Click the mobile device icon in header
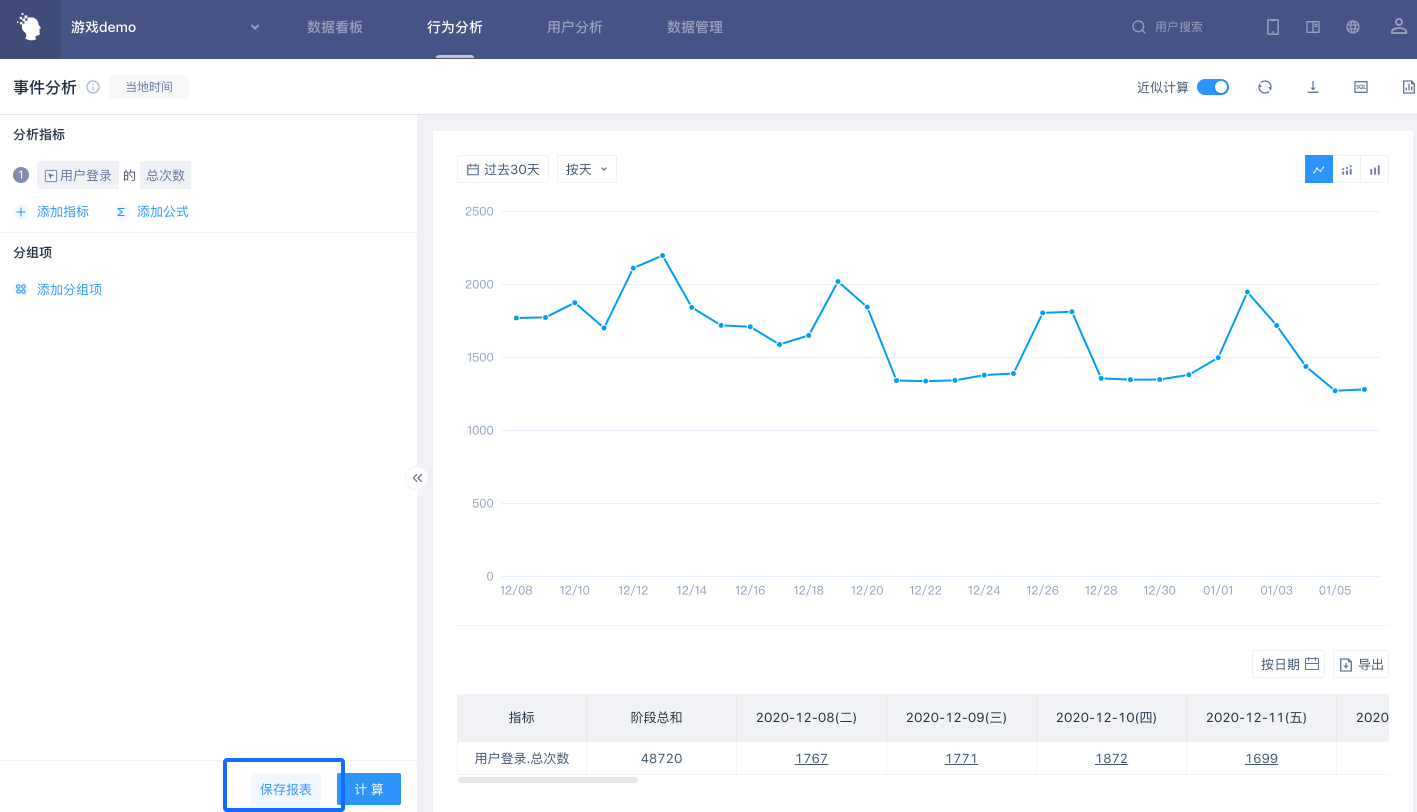Viewport: 1417px width, 812px height. tap(1273, 28)
